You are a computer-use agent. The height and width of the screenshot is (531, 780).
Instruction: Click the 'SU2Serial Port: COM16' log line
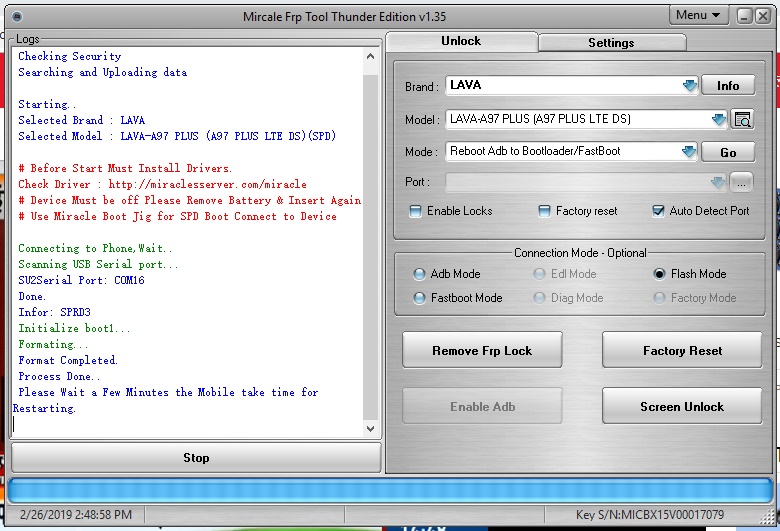[81, 280]
